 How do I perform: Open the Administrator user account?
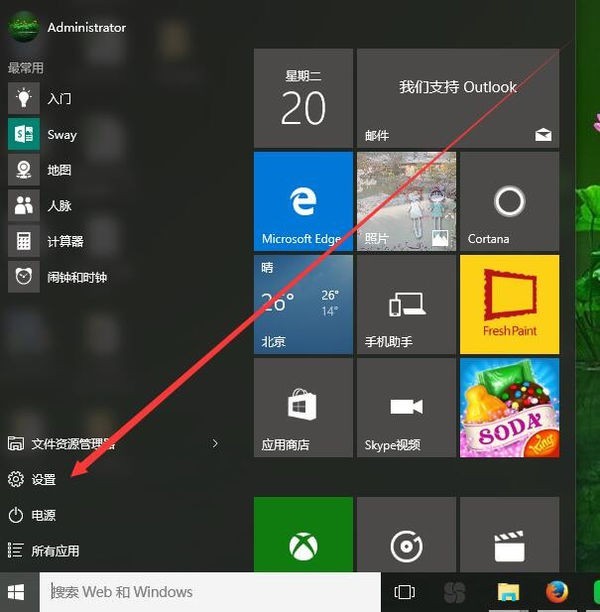click(86, 28)
